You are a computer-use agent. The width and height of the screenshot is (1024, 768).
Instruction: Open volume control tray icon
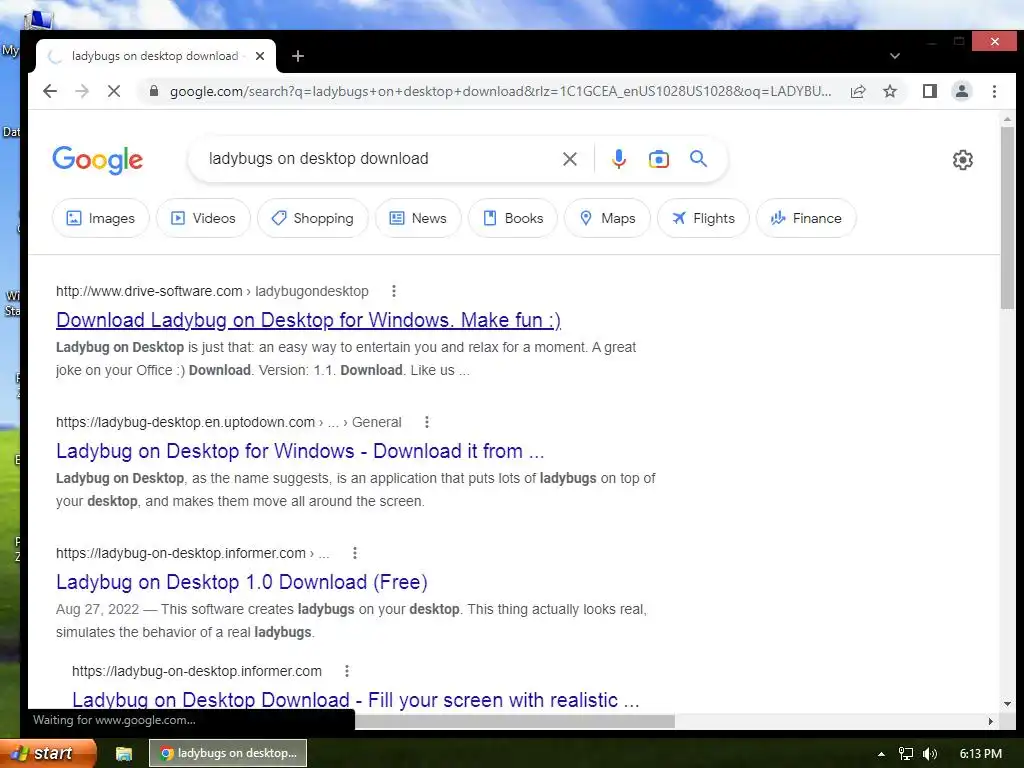[x=930, y=754]
